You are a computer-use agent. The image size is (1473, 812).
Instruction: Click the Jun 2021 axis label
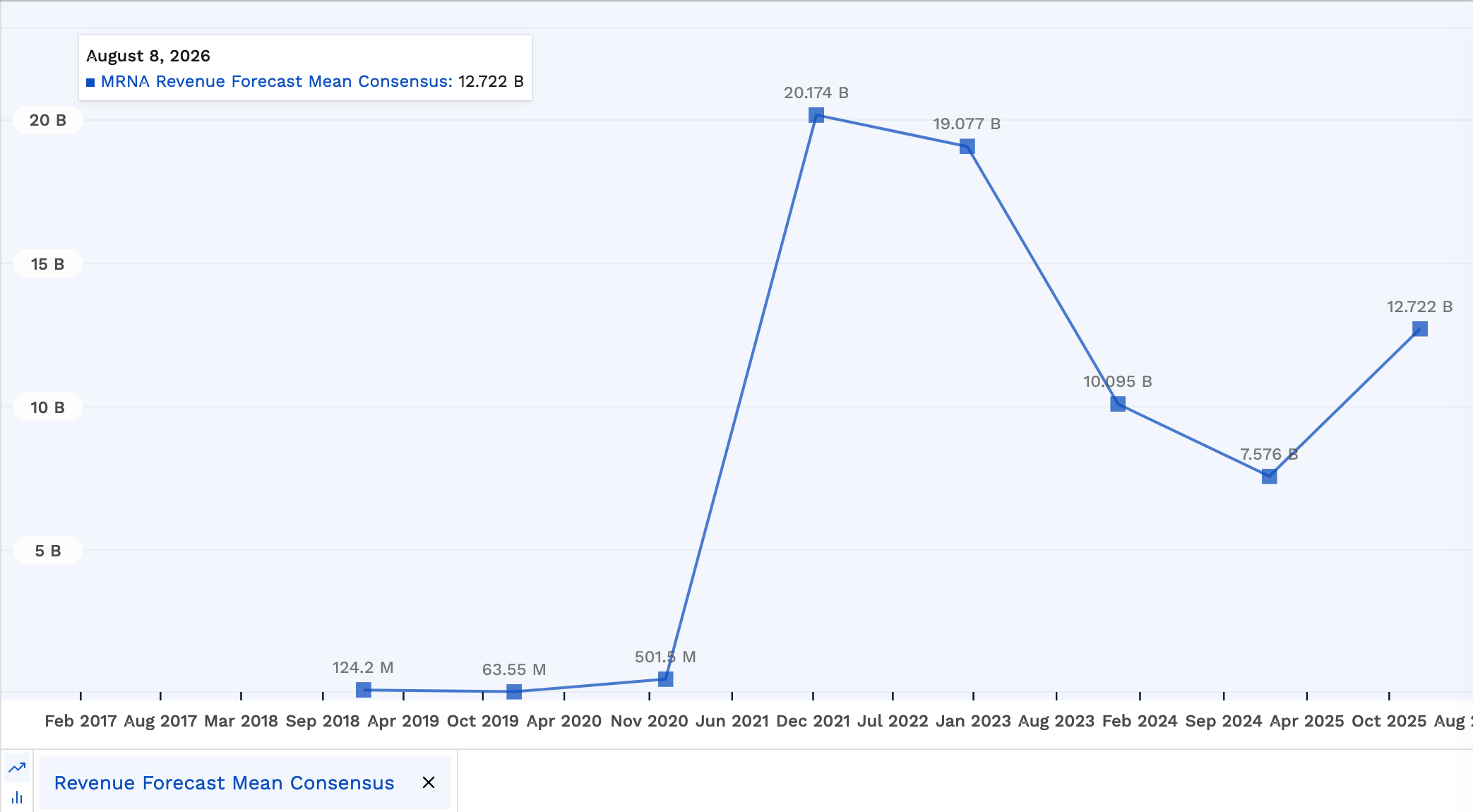tap(732, 721)
